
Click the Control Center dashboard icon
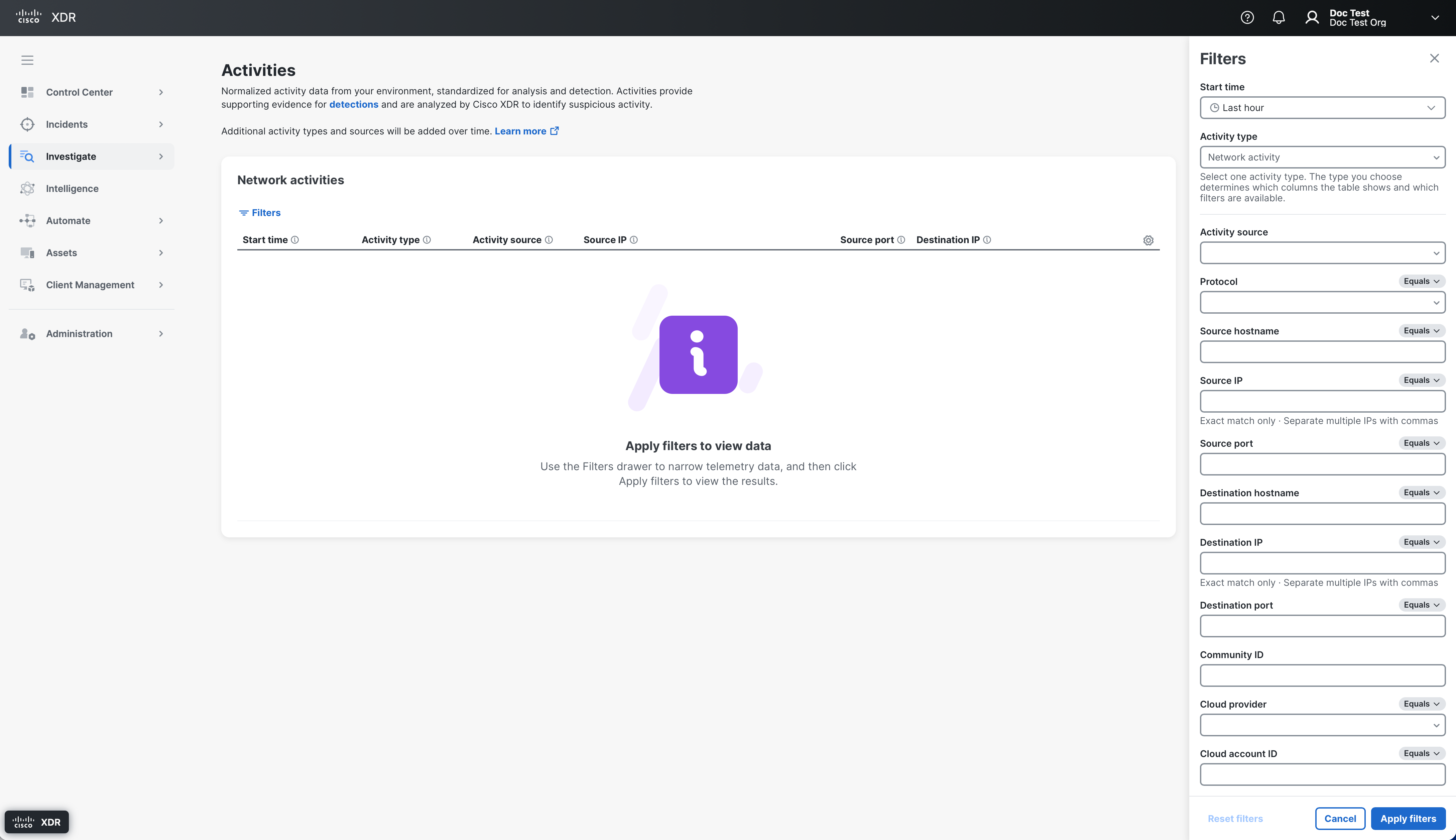point(27,92)
